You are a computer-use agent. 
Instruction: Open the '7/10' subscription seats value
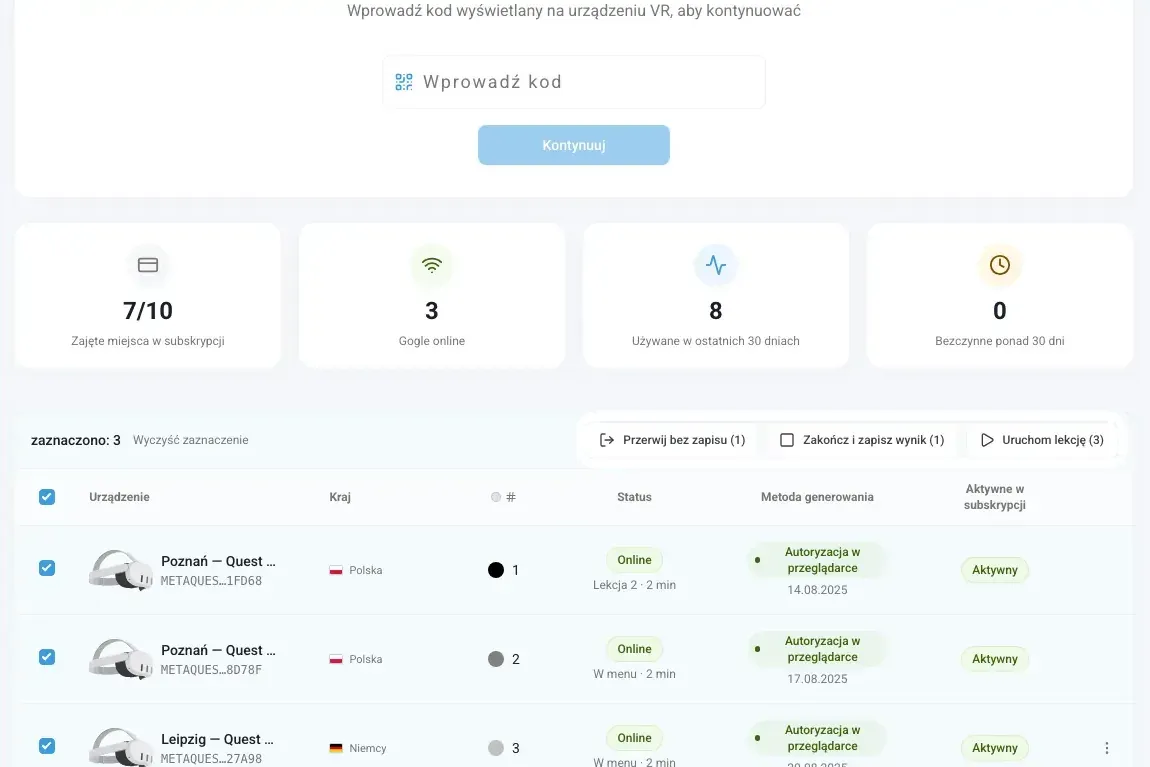pyautogui.click(x=148, y=311)
